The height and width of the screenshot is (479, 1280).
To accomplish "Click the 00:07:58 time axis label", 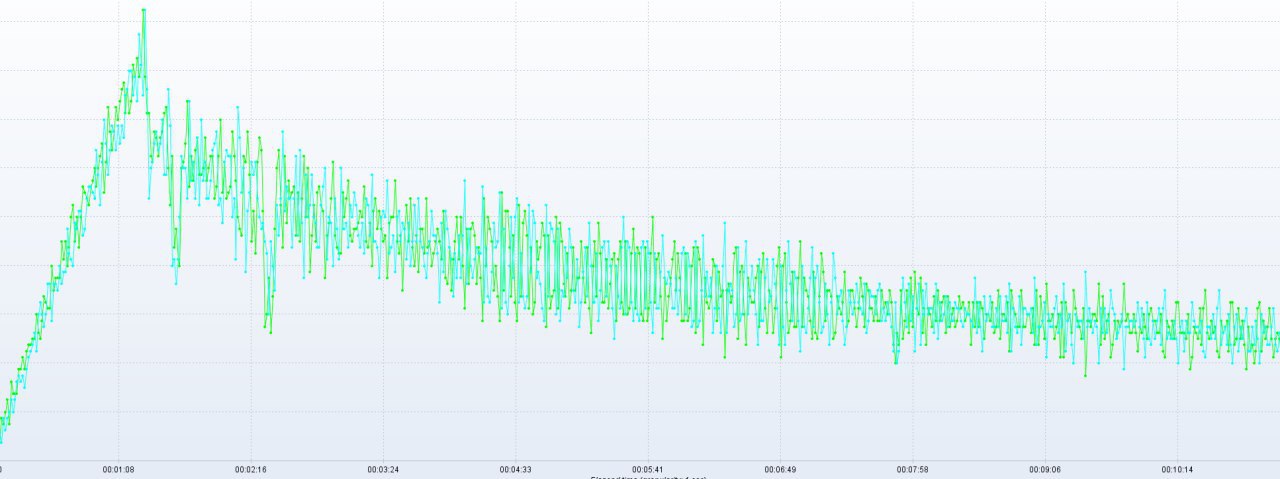I will point(913,468).
